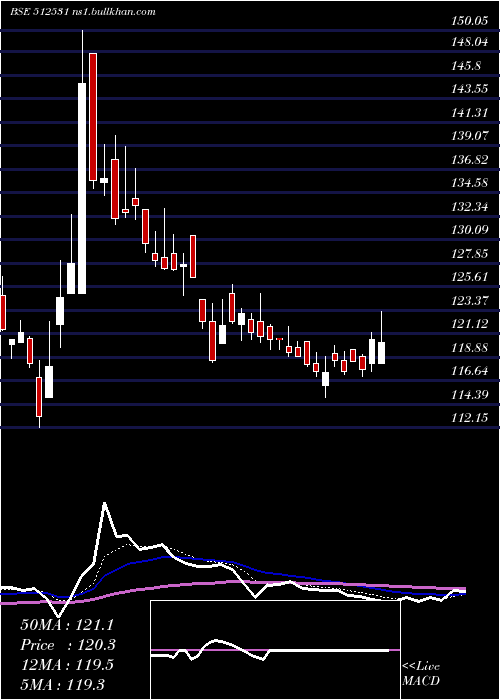This screenshot has width=500, height=700.
Task: Click the Price : 120.3 readout
Action: click(68, 645)
